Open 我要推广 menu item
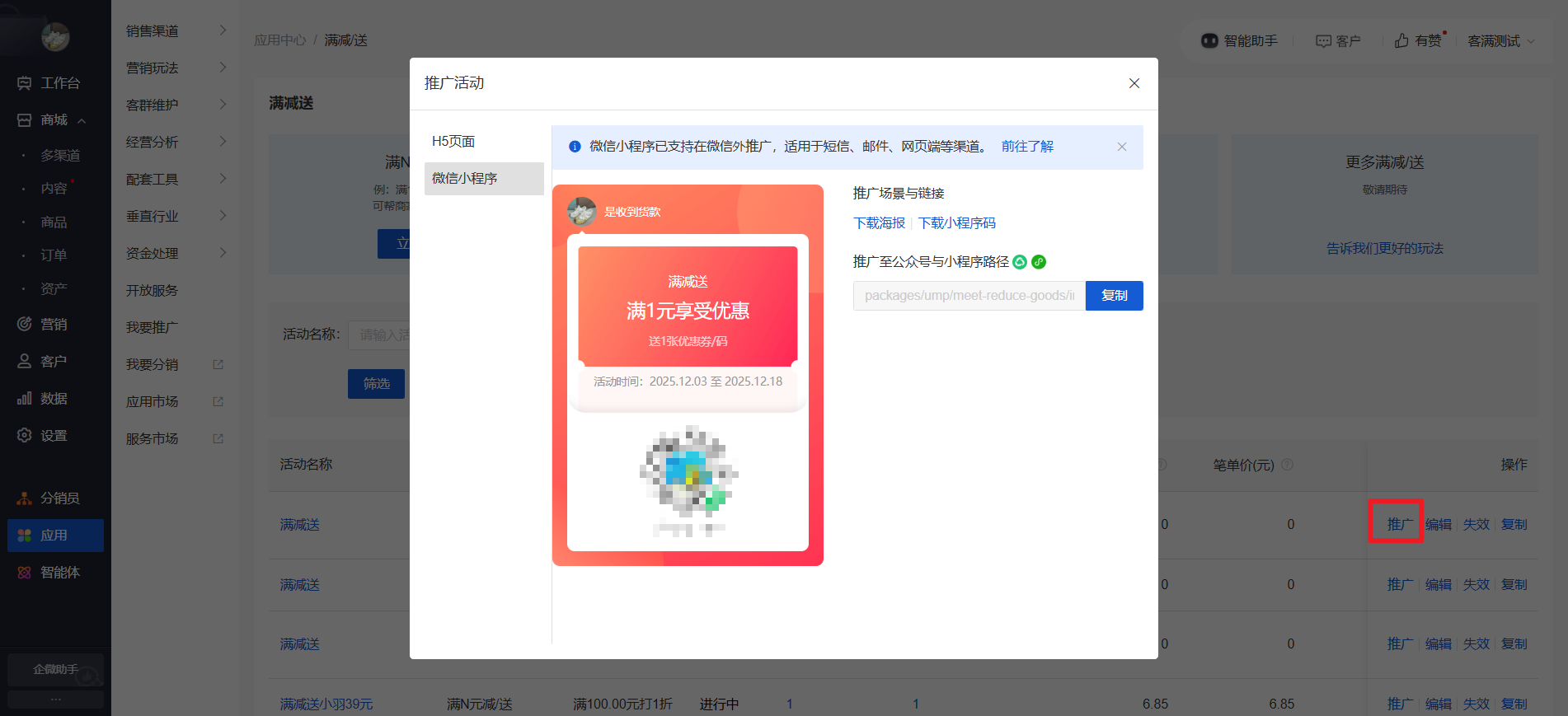Image resolution: width=1568 pixels, height=716 pixels. (x=153, y=328)
